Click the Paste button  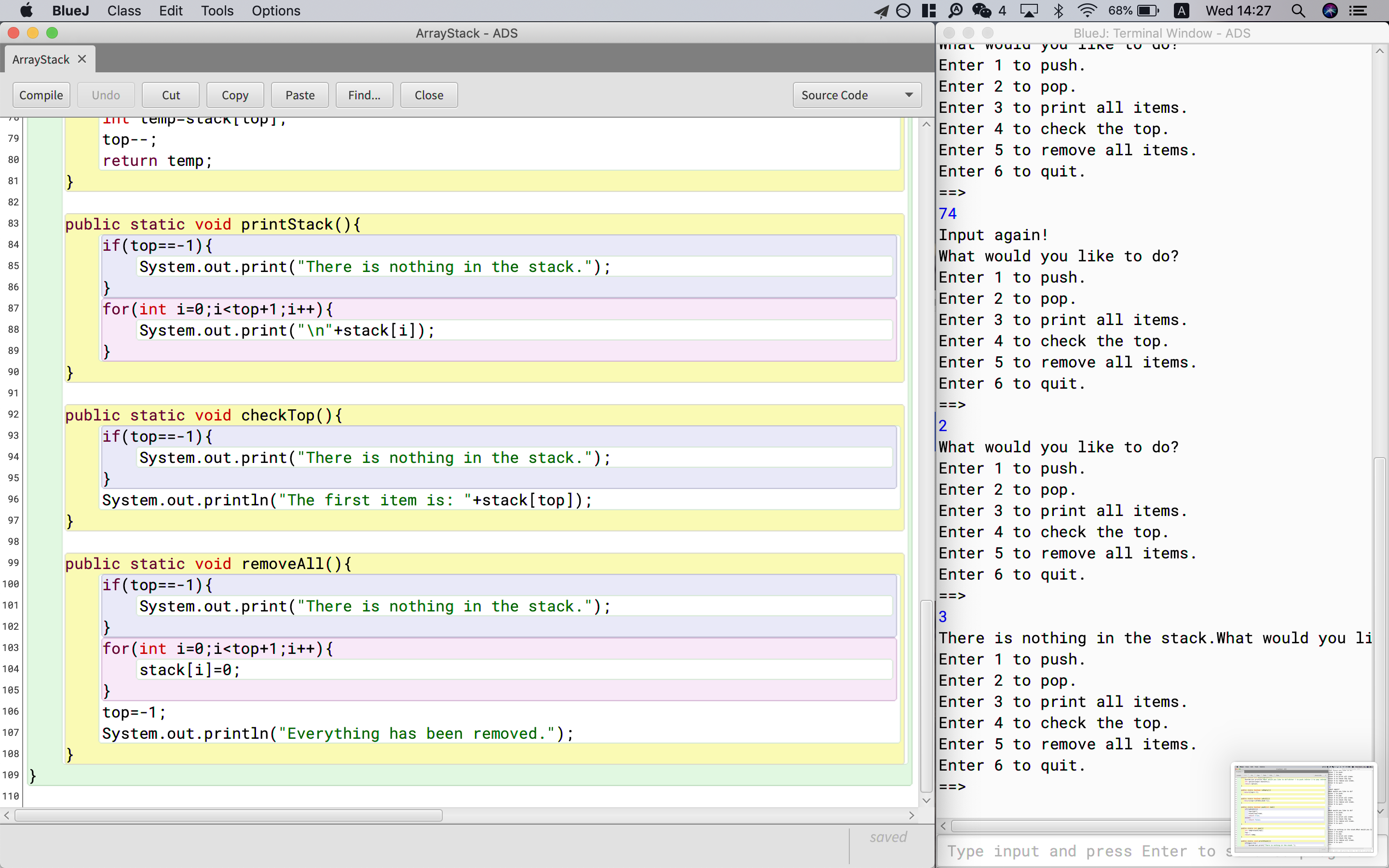(x=300, y=95)
